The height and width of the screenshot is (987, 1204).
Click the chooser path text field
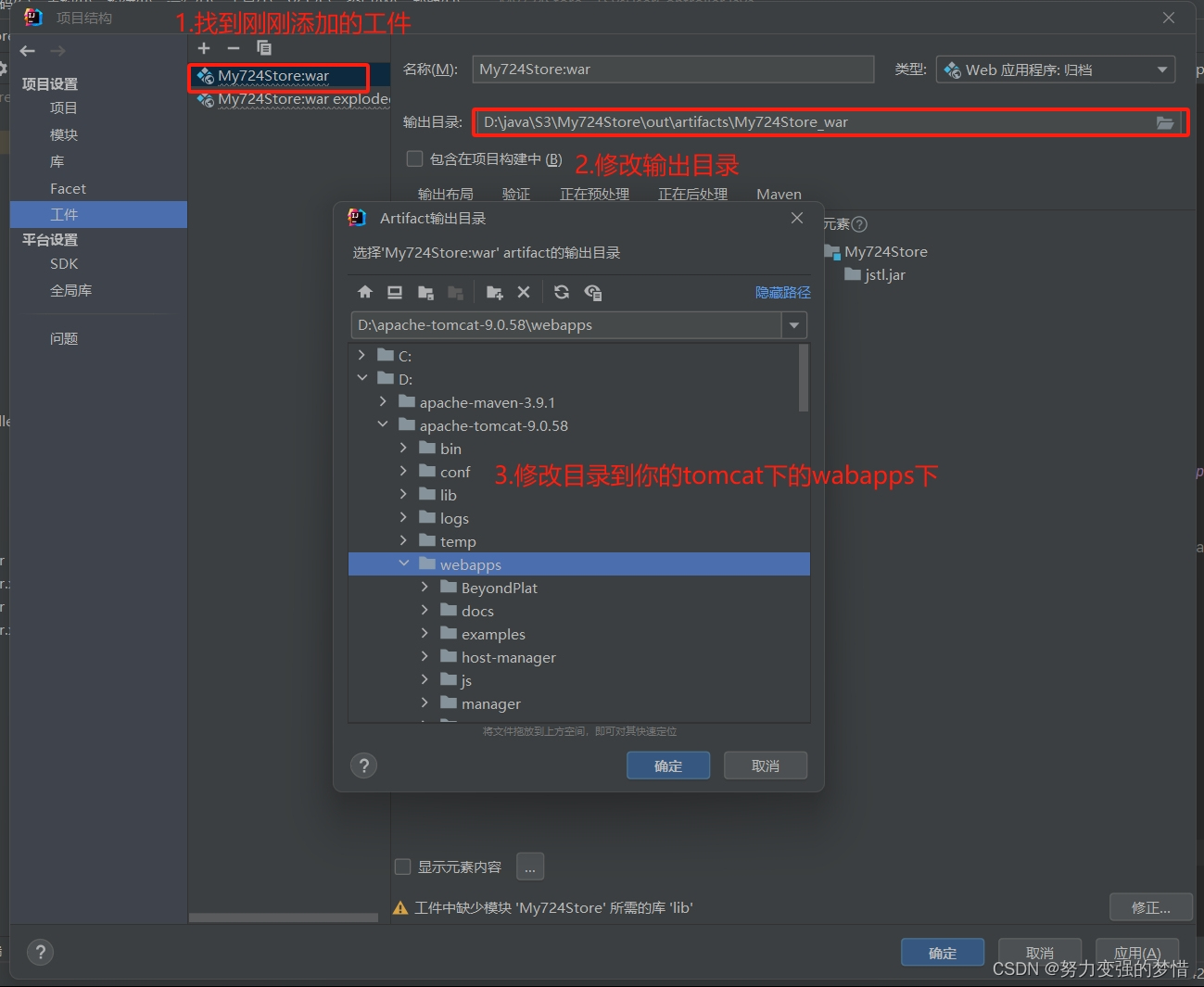(566, 325)
